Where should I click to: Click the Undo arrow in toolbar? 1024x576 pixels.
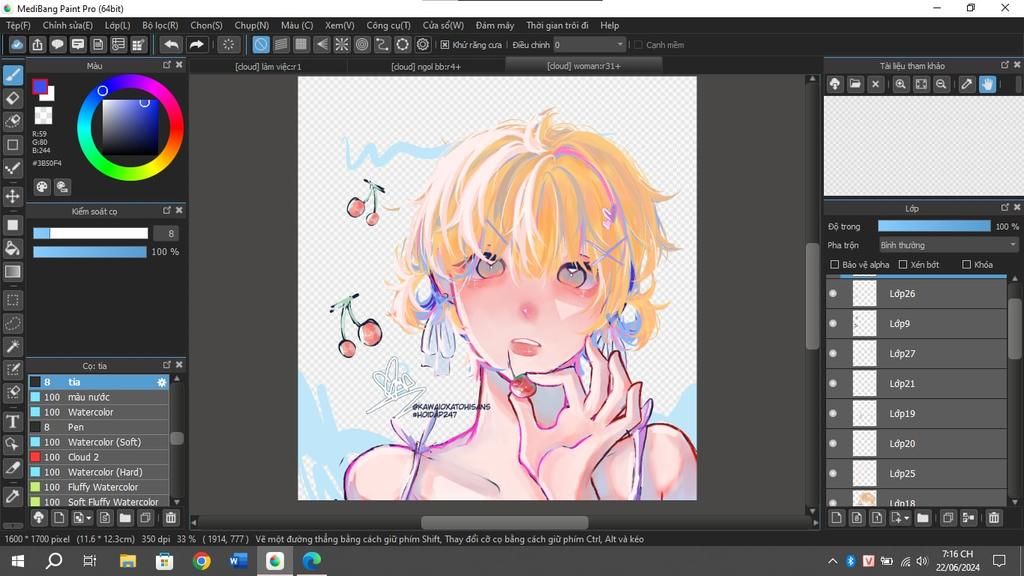coord(171,44)
